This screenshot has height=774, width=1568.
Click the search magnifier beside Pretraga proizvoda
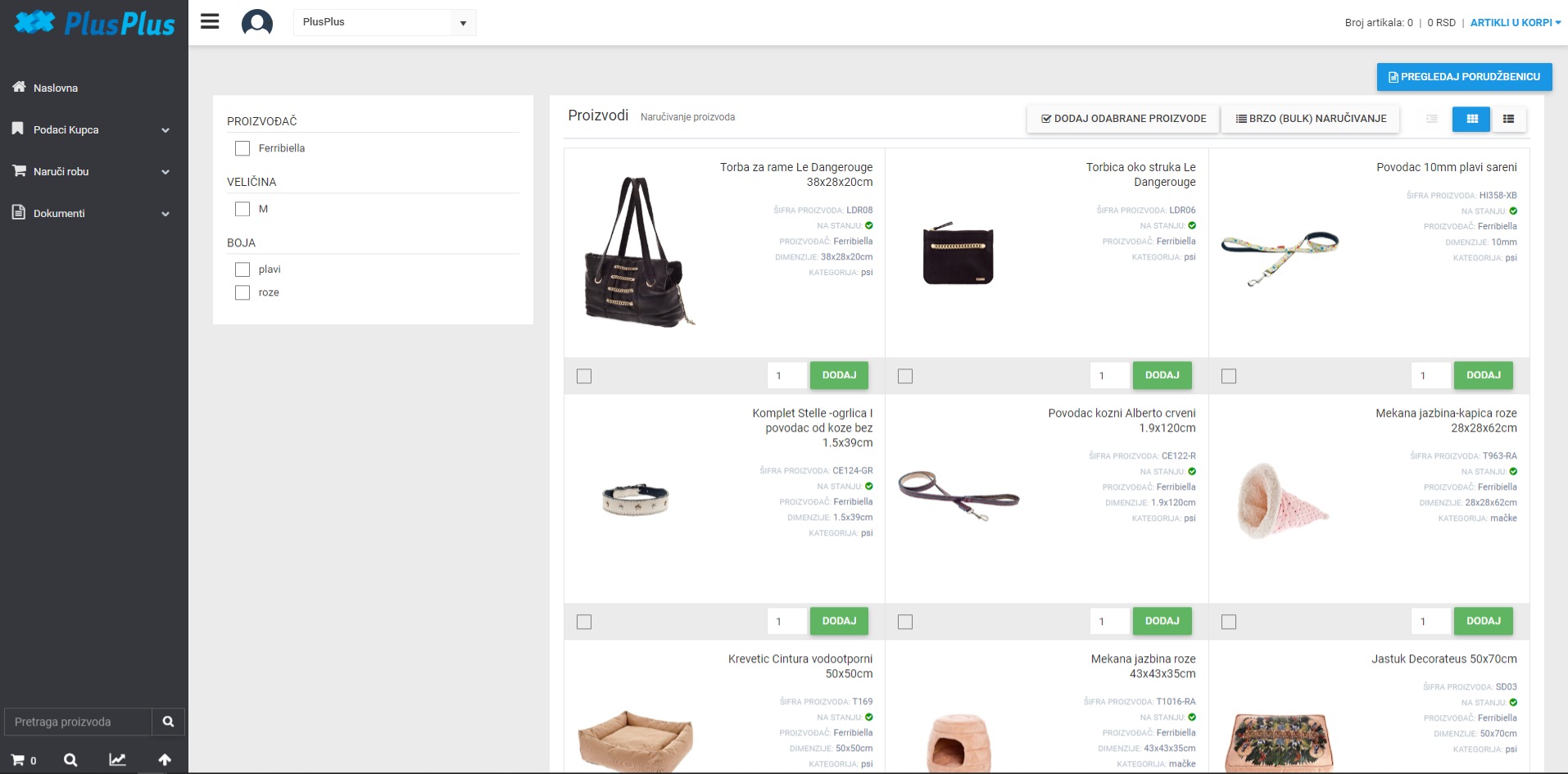point(168,722)
